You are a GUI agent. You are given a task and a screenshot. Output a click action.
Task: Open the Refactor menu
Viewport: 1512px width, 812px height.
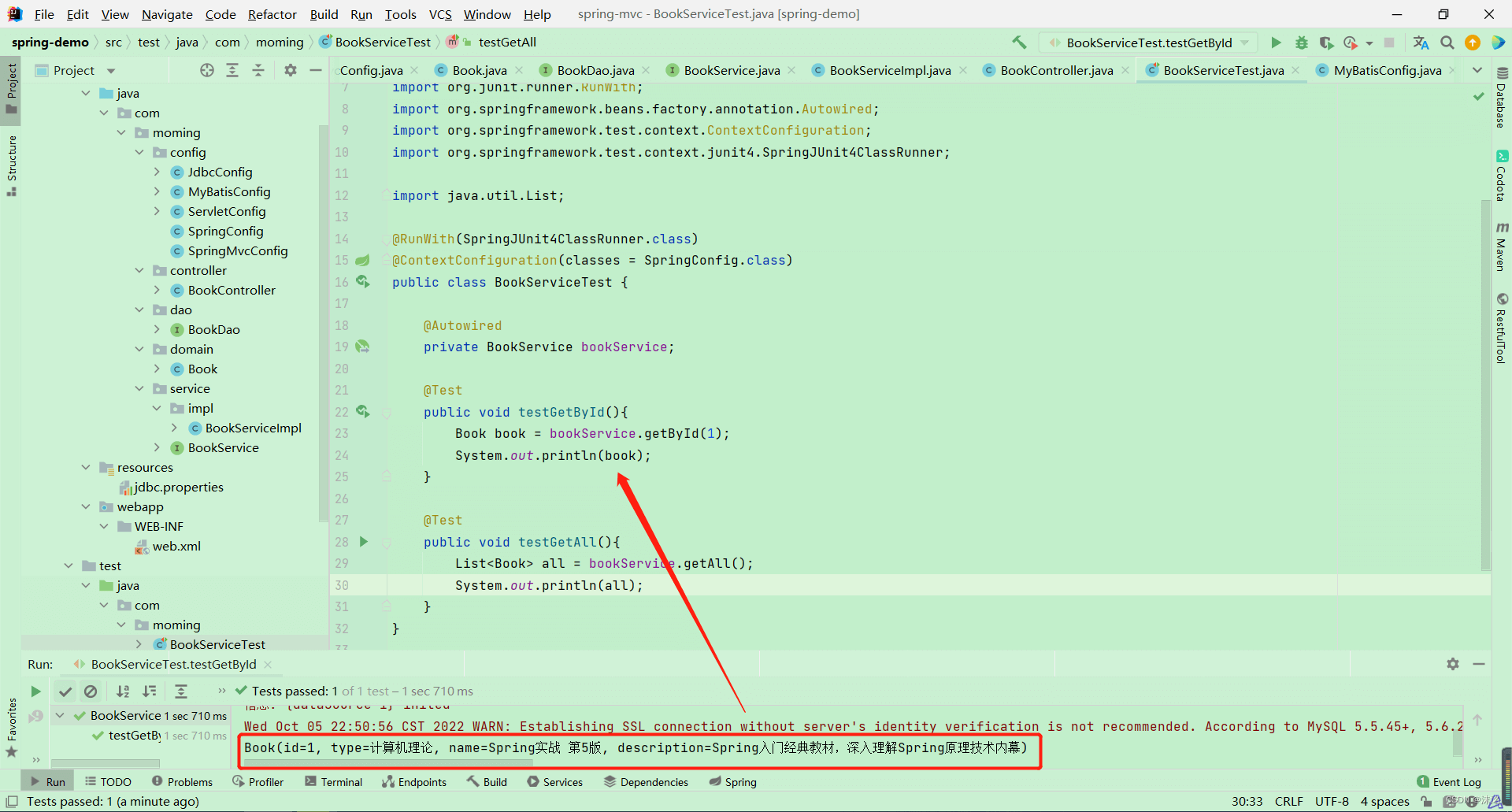coord(272,14)
